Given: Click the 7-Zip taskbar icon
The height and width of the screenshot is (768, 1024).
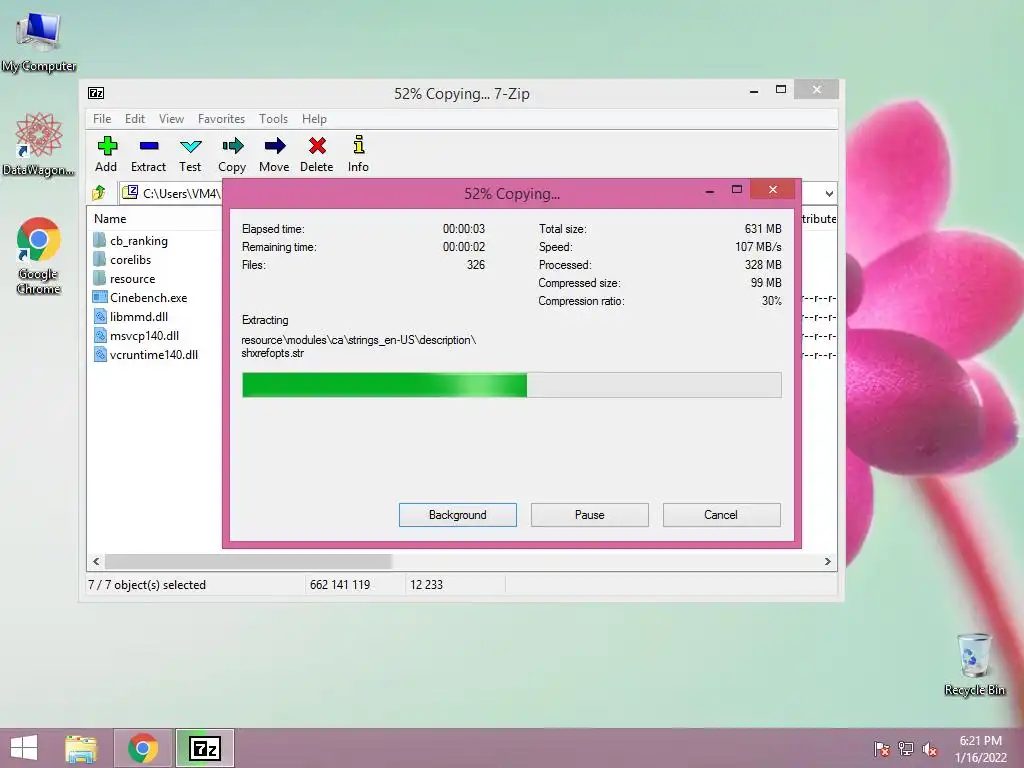Looking at the screenshot, I should coord(205,748).
